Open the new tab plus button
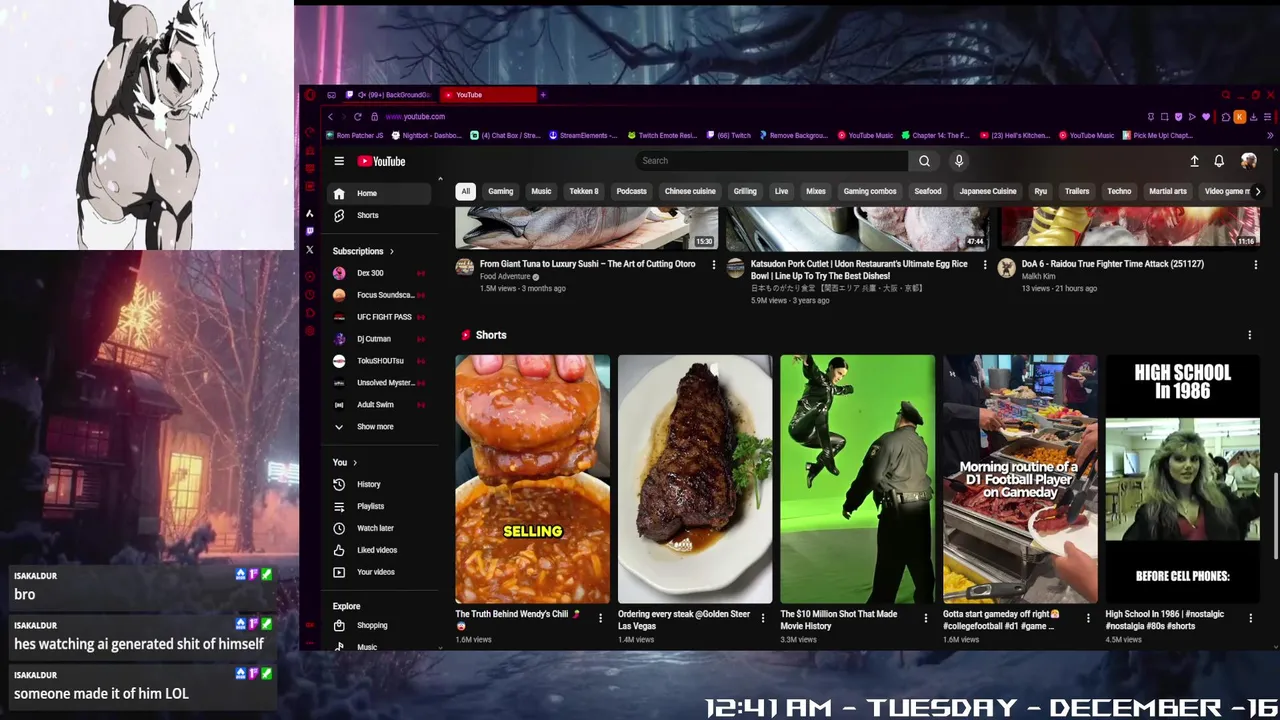The image size is (1280, 720). (543, 95)
